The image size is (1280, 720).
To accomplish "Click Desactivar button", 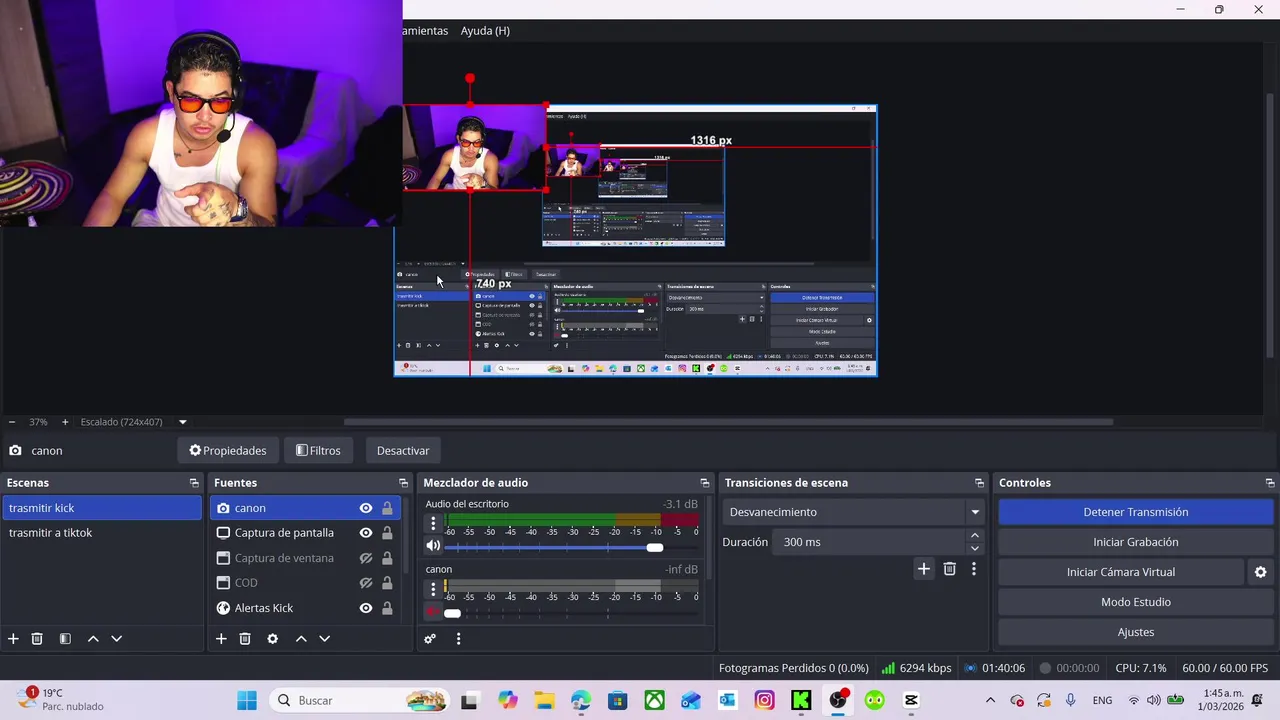I will click(403, 451).
